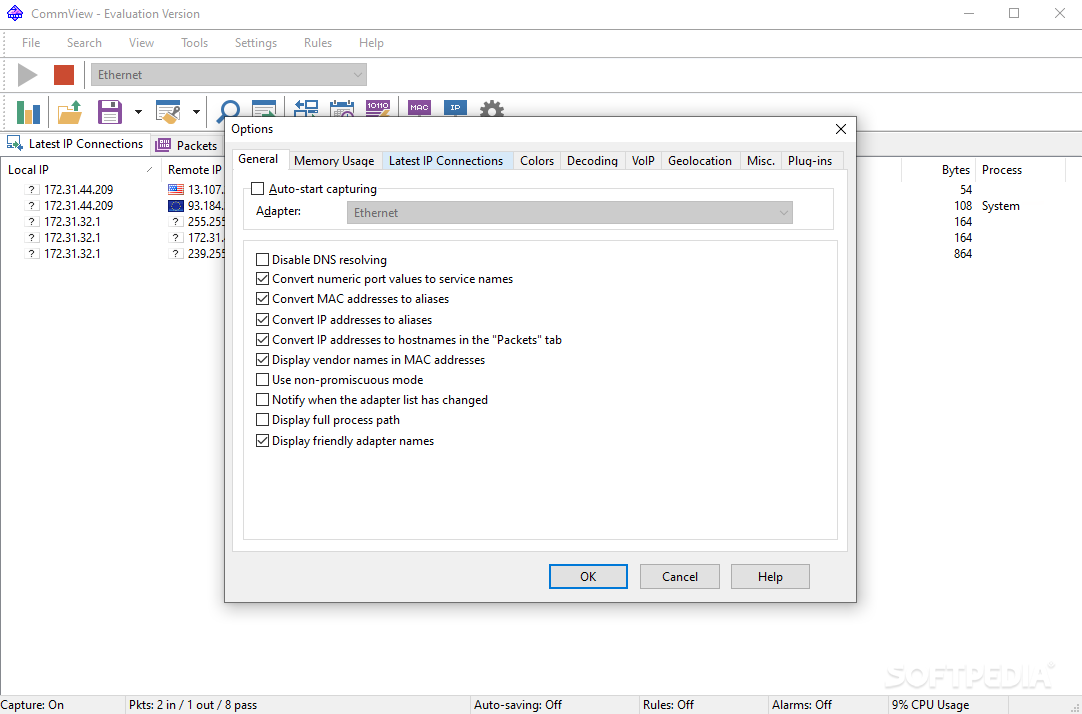Click the Cancel button in Options
The height and width of the screenshot is (714, 1082).
coord(680,577)
